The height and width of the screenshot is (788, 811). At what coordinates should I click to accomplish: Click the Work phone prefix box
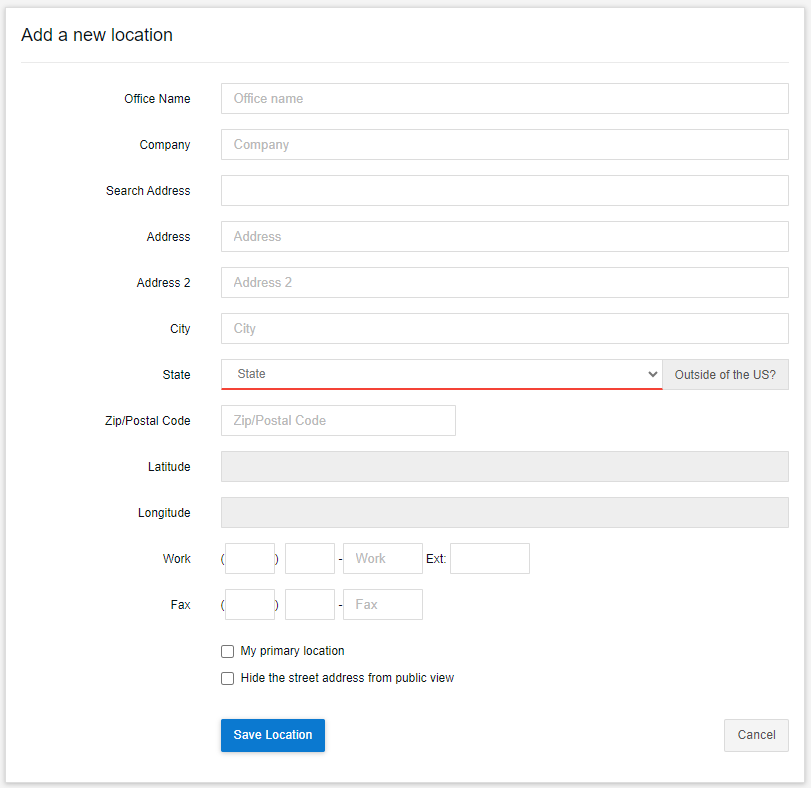310,558
